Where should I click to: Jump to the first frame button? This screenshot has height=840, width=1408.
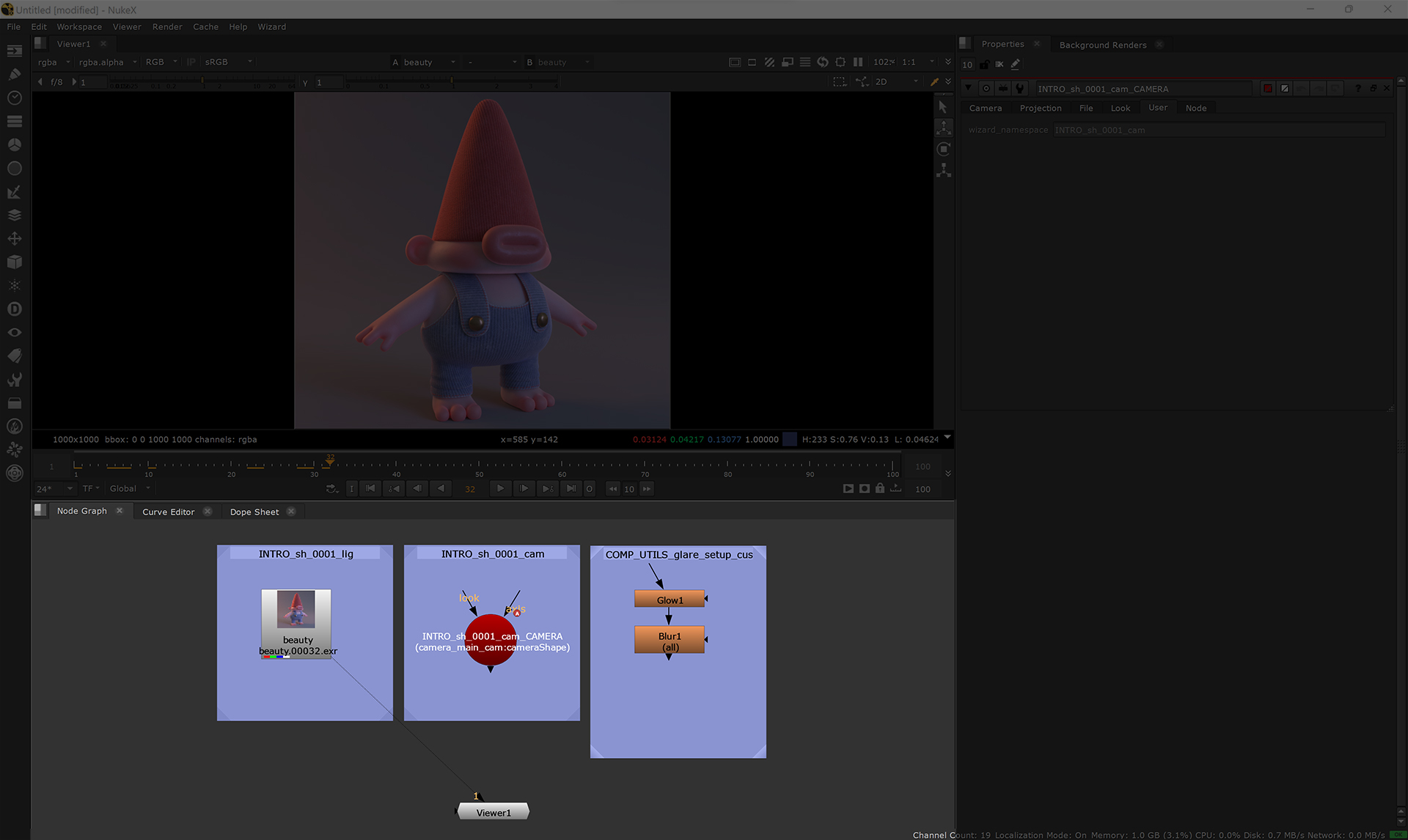point(370,489)
